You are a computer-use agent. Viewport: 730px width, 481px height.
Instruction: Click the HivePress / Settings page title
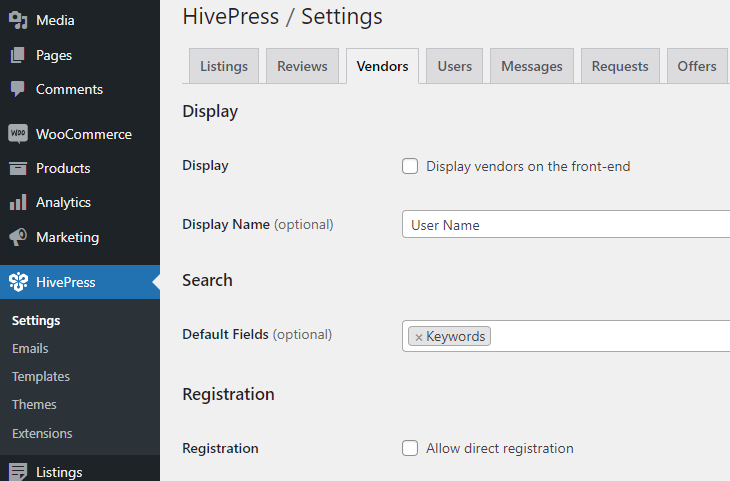point(282,17)
